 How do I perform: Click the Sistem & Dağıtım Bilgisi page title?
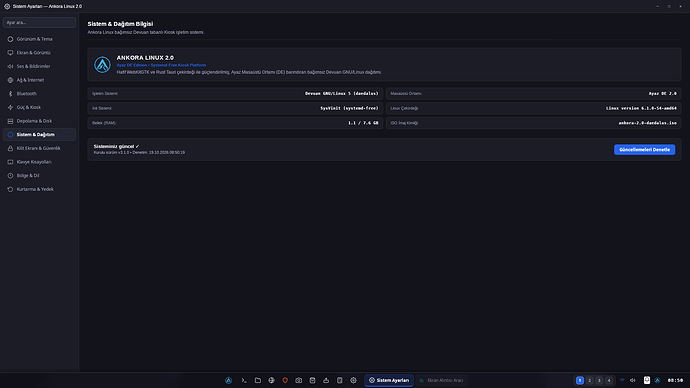point(120,24)
